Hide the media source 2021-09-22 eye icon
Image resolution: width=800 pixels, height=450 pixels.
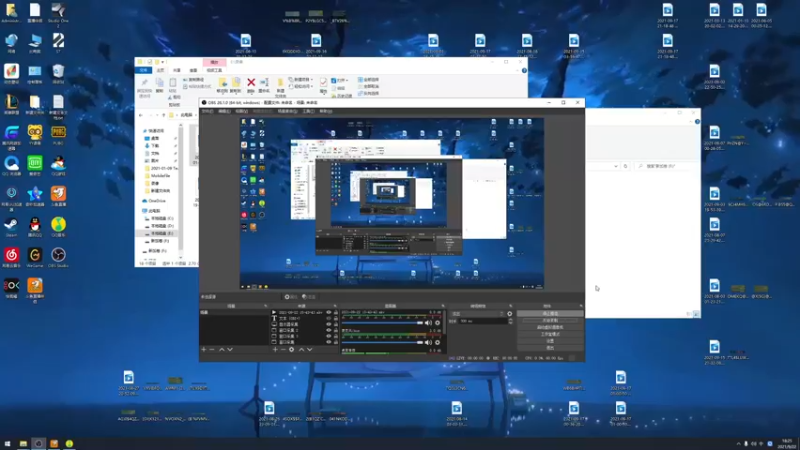329,312
